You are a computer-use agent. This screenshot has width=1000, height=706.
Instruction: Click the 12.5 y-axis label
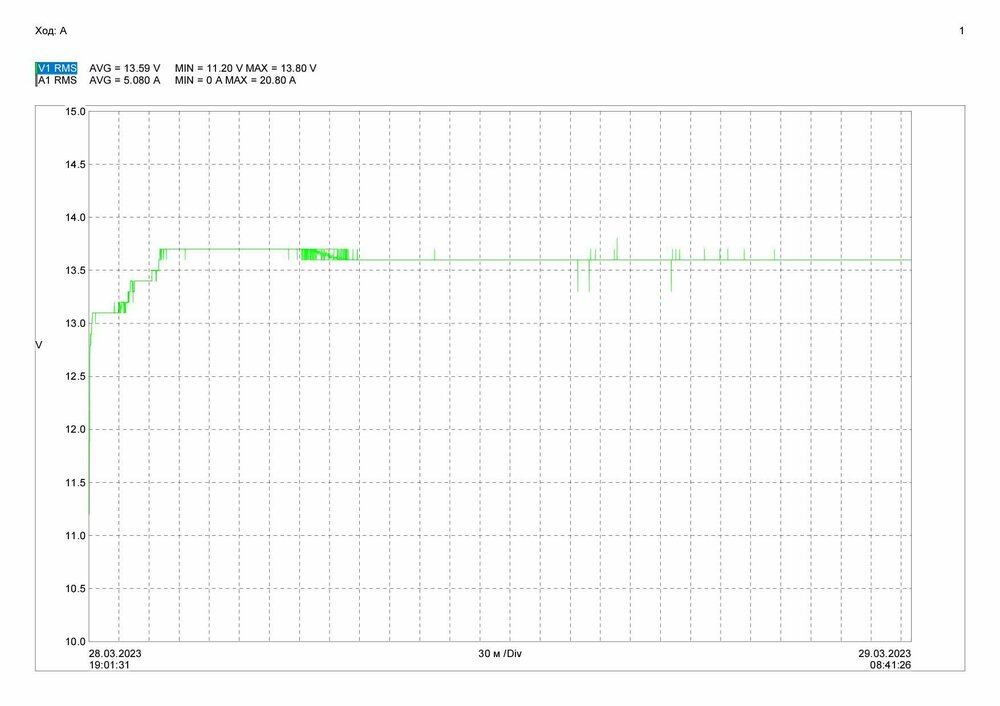[x=75, y=377]
